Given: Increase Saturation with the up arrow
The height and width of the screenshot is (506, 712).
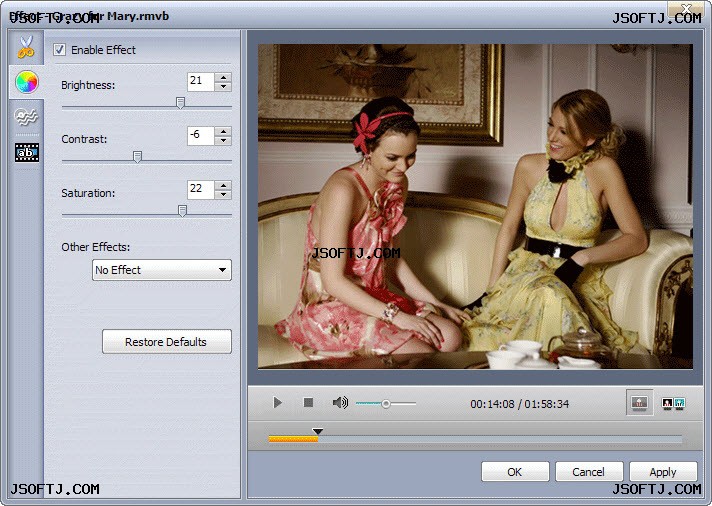Looking at the screenshot, I should coord(223,185).
